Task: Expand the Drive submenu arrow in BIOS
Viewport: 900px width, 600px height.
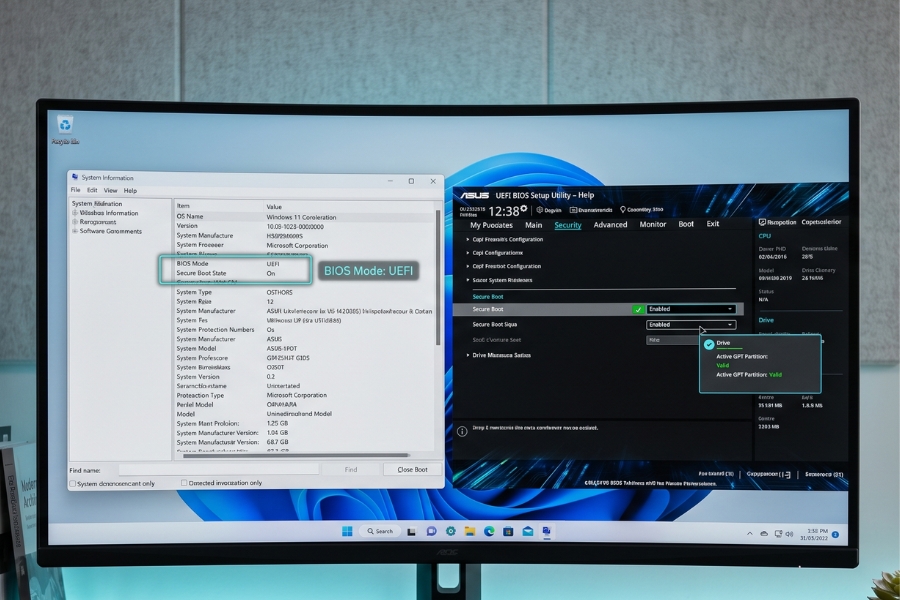Action: tap(468, 355)
